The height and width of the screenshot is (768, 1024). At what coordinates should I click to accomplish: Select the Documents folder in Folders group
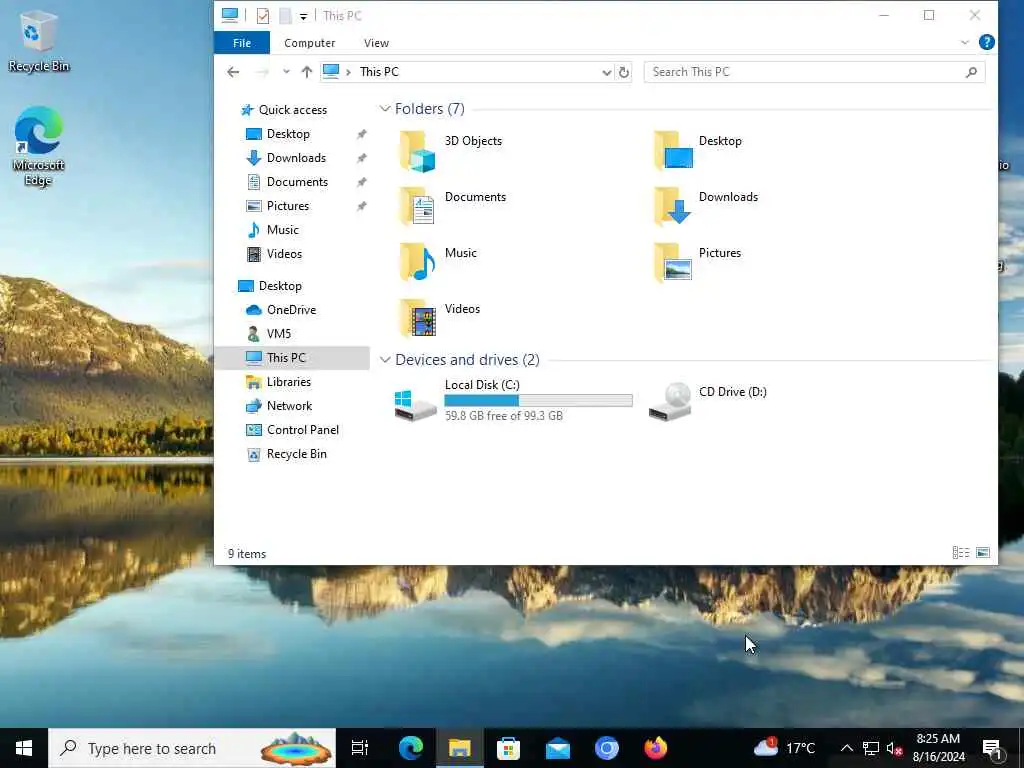(452, 206)
